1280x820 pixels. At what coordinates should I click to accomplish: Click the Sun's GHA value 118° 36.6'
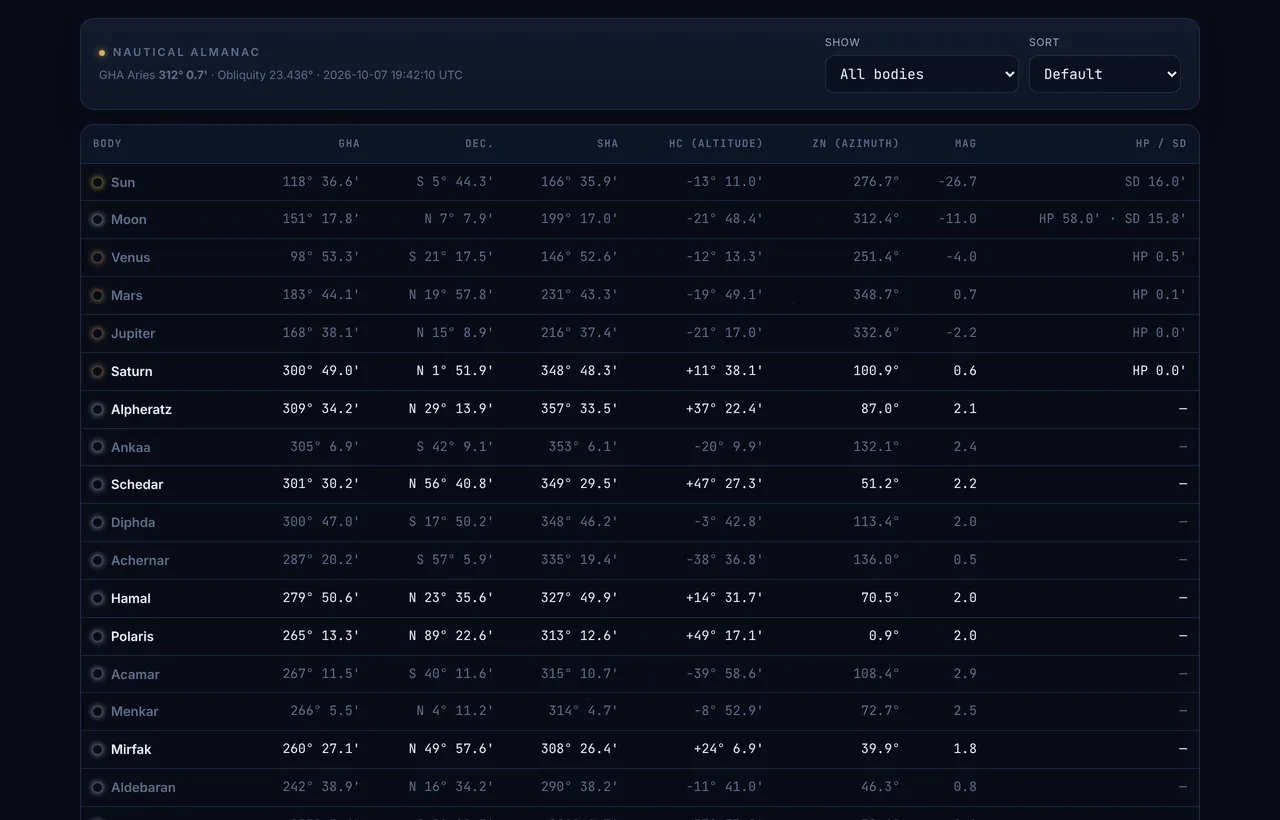321,182
